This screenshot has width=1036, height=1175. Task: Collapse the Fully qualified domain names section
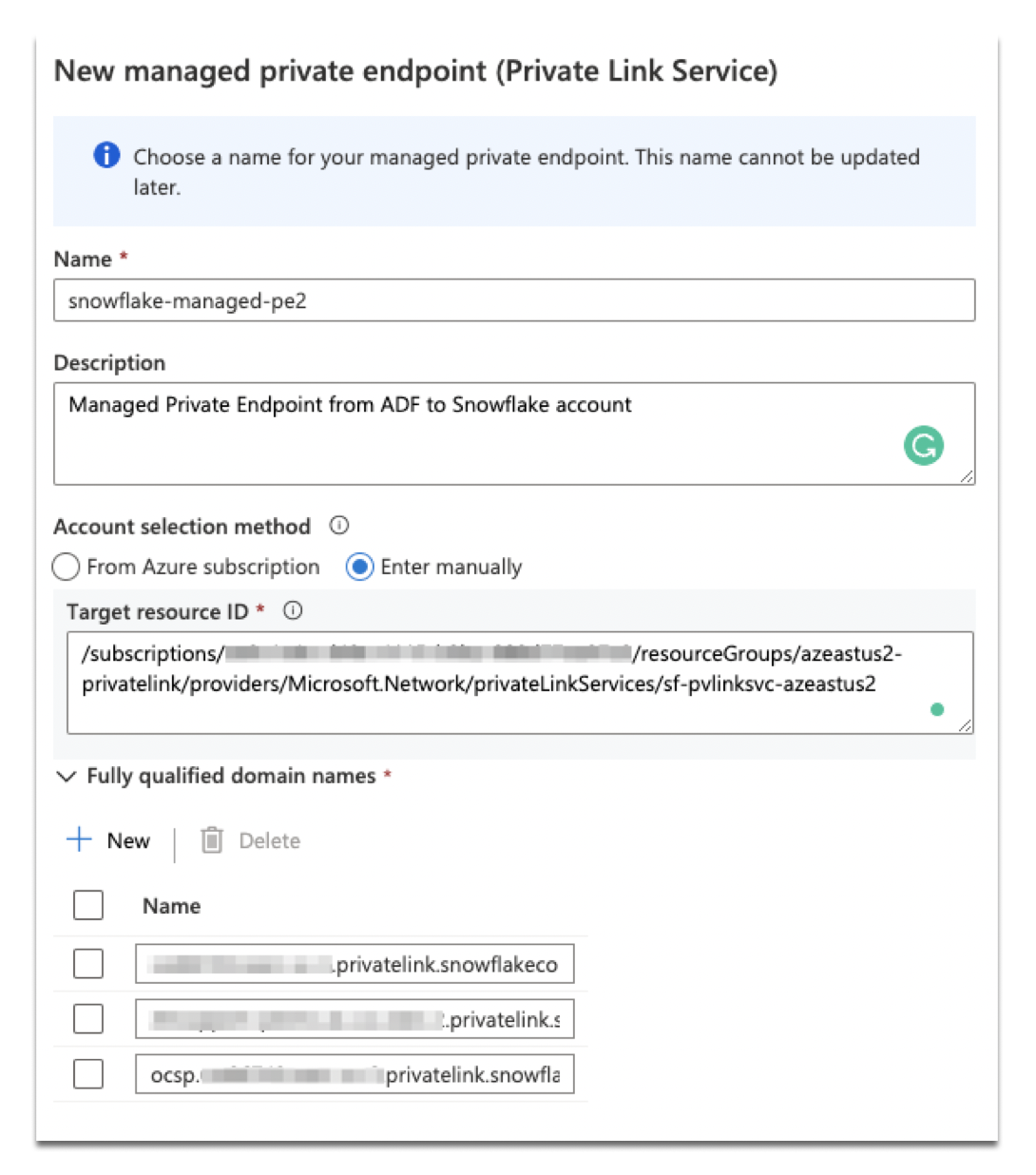coord(67,777)
